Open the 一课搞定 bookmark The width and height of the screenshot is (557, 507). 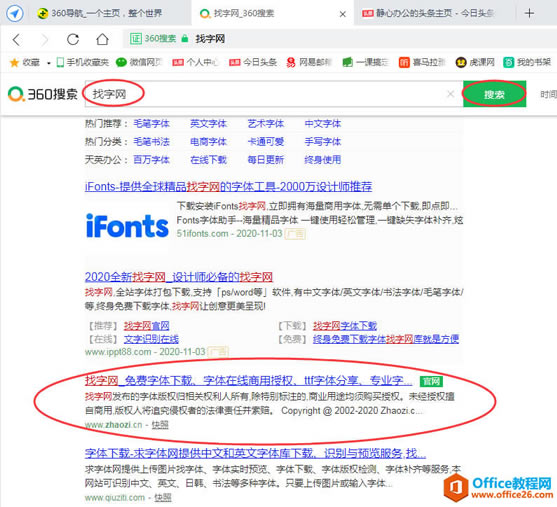coord(365,63)
